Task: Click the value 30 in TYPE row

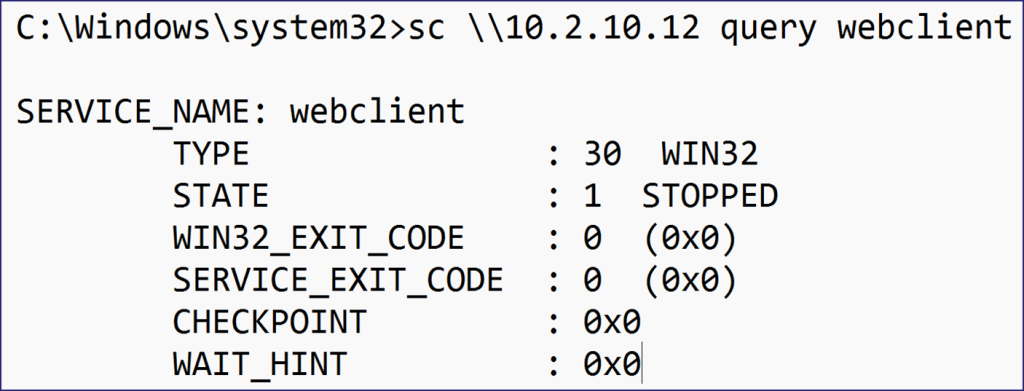Action: (x=601, y=155)
